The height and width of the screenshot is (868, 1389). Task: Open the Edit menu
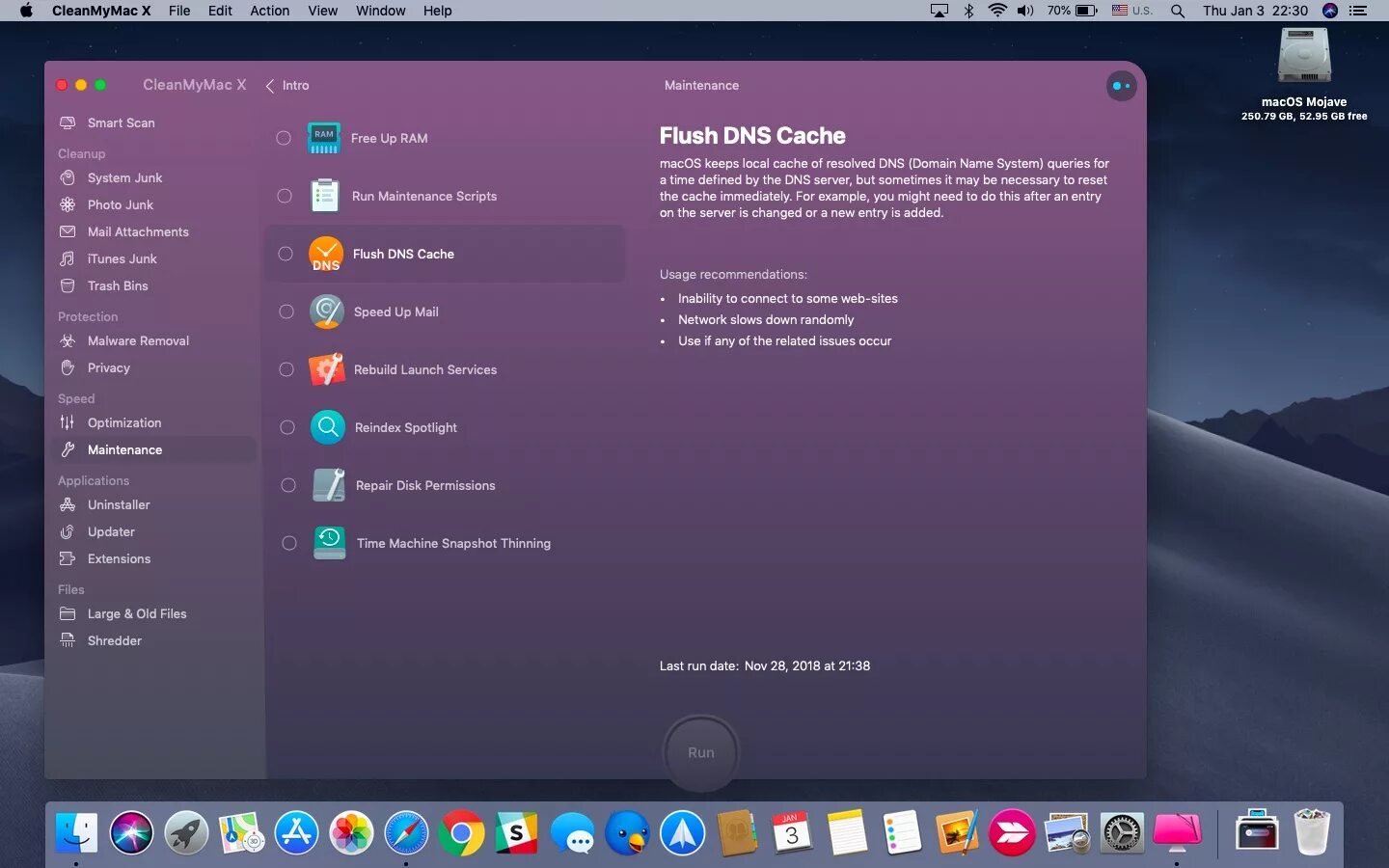pyautogui.click(x=220, y=11)
